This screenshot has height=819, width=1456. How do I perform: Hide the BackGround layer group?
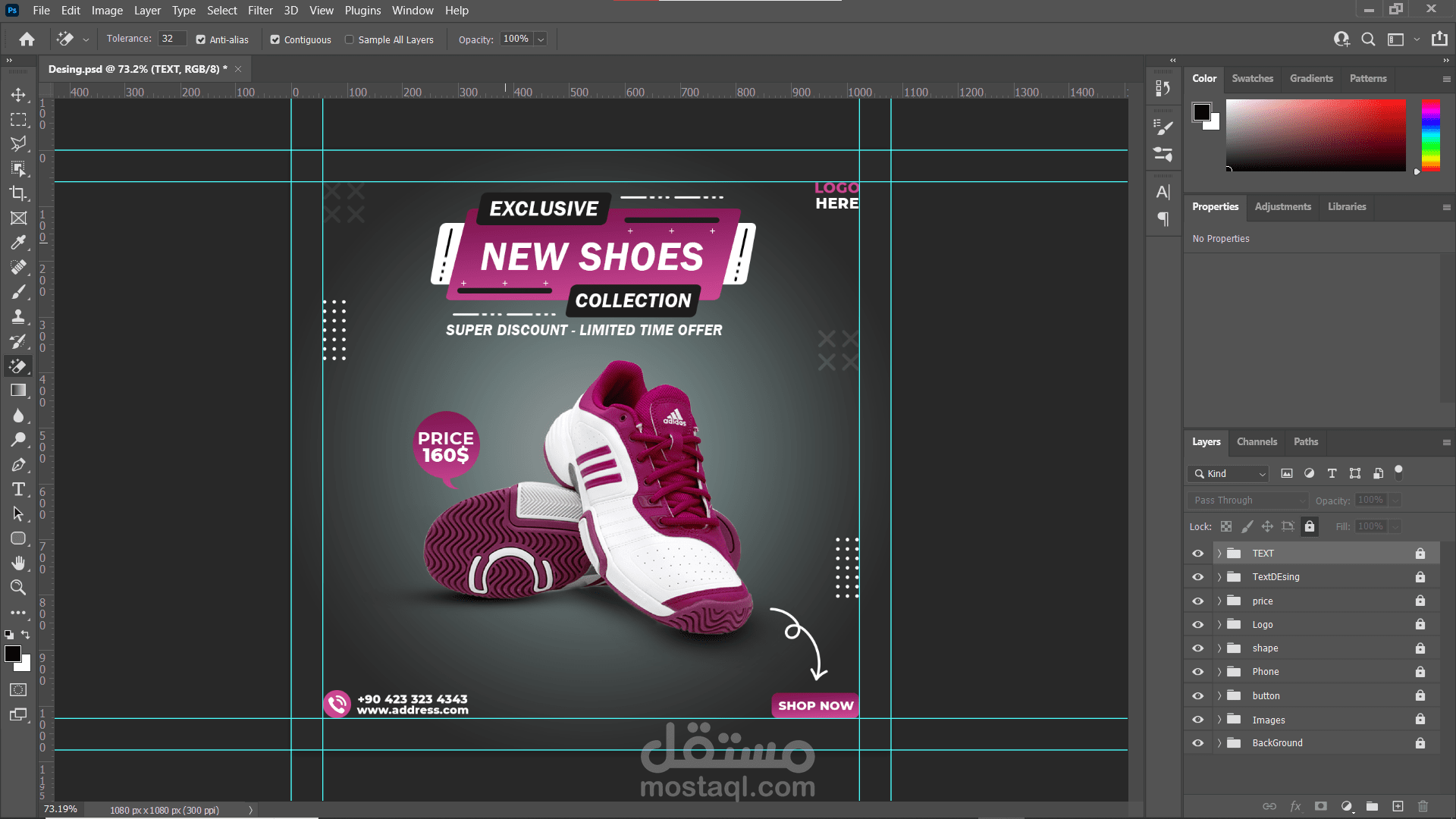click(x=1198, y=743)
